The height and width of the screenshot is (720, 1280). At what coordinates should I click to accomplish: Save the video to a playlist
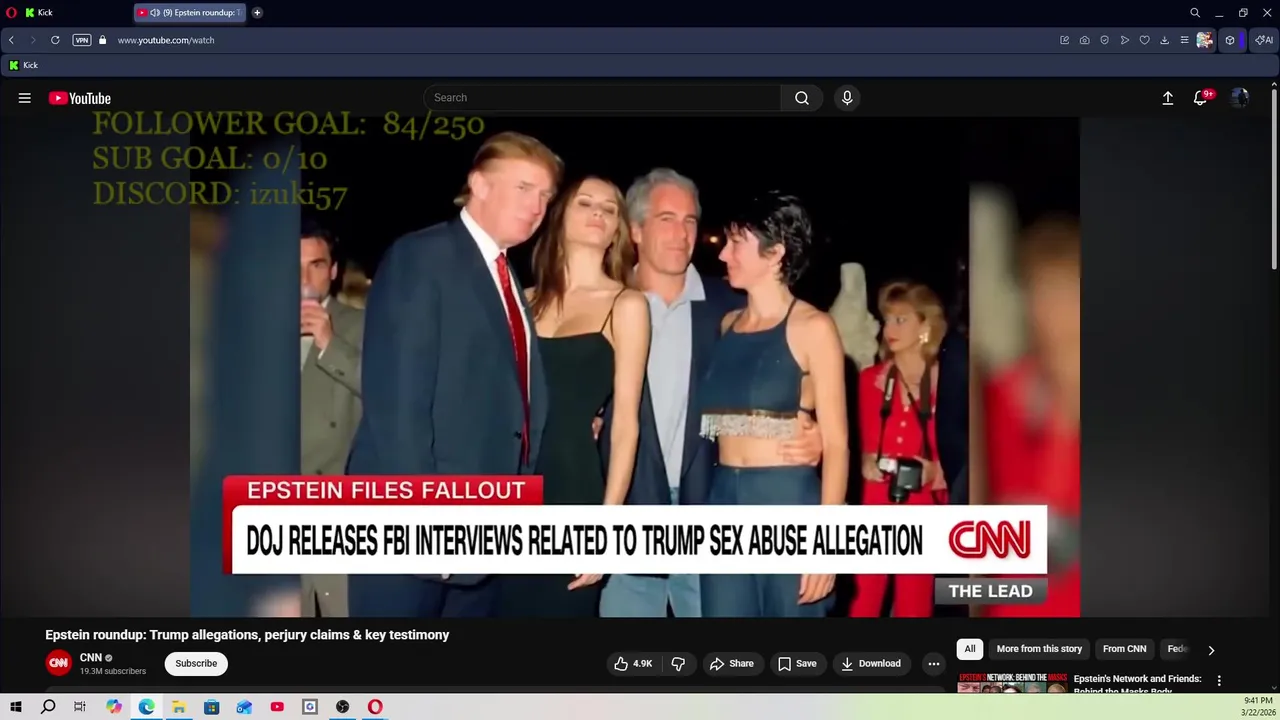[x=797, y=664]
